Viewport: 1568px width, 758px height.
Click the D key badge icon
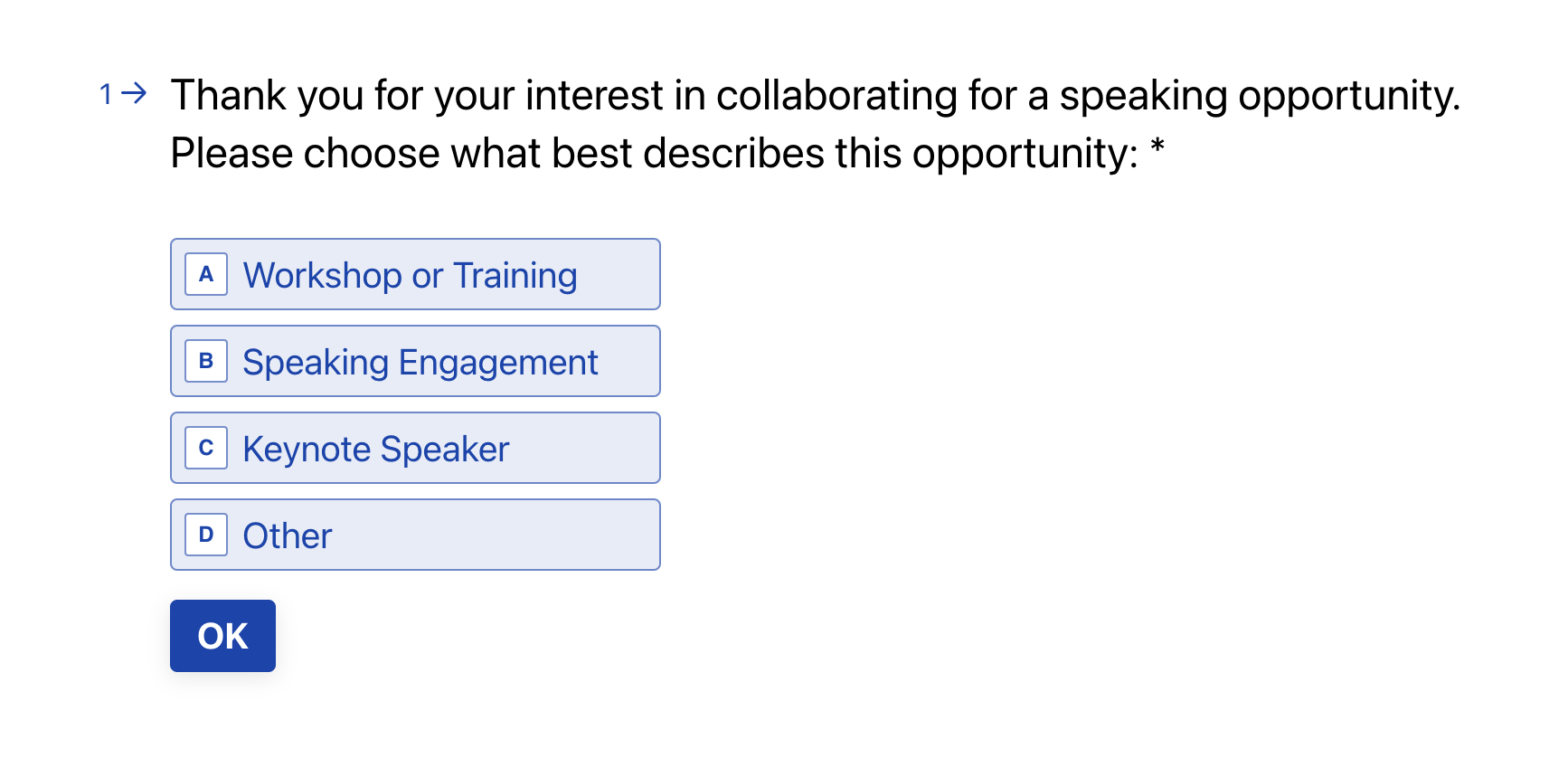click(206, 535)
